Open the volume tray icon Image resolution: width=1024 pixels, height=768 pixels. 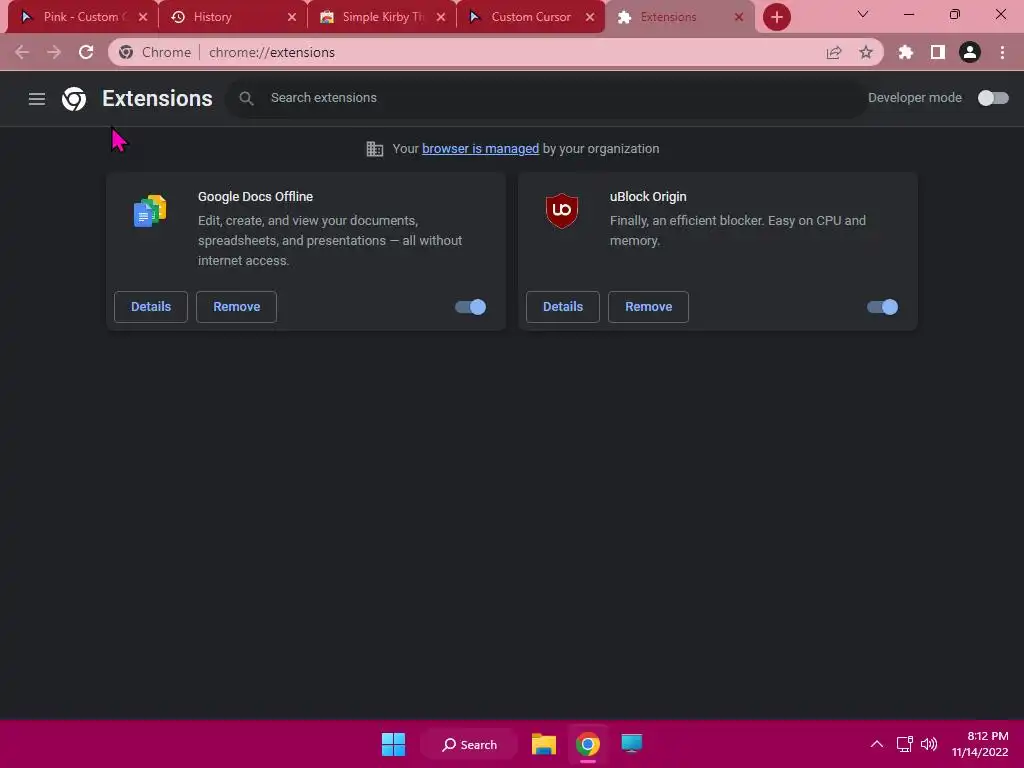click(929, 744)
